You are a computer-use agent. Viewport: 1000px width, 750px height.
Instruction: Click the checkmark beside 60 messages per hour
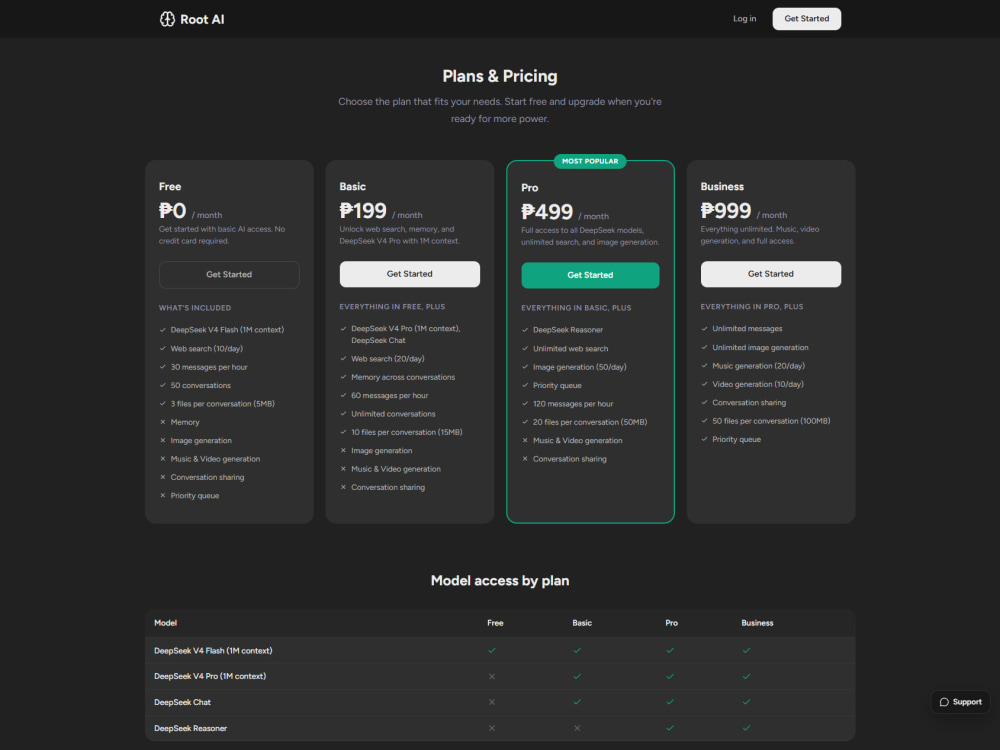[x=343, y=395]
